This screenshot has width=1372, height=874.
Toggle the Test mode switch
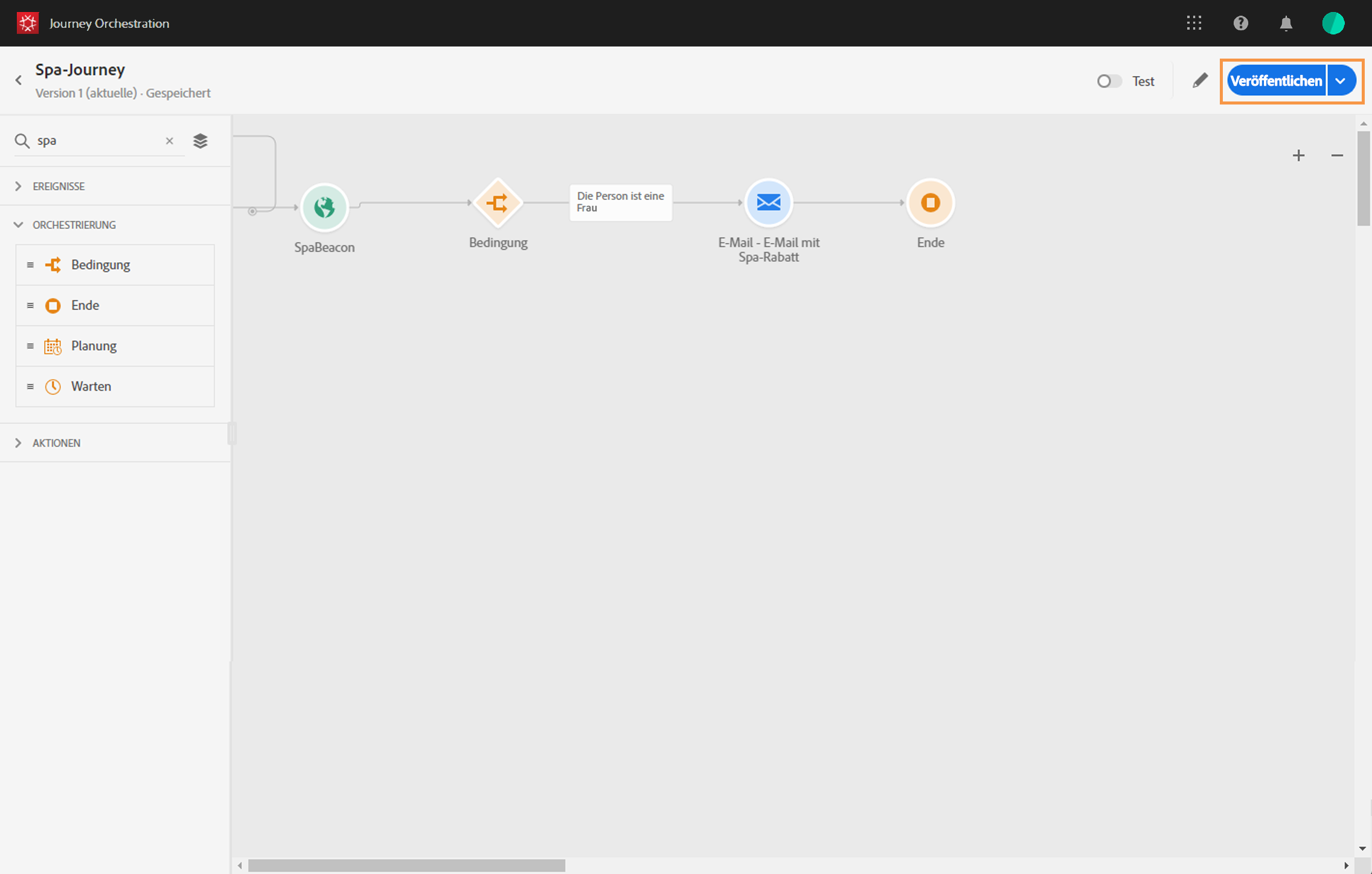[x=1109, y=81]
